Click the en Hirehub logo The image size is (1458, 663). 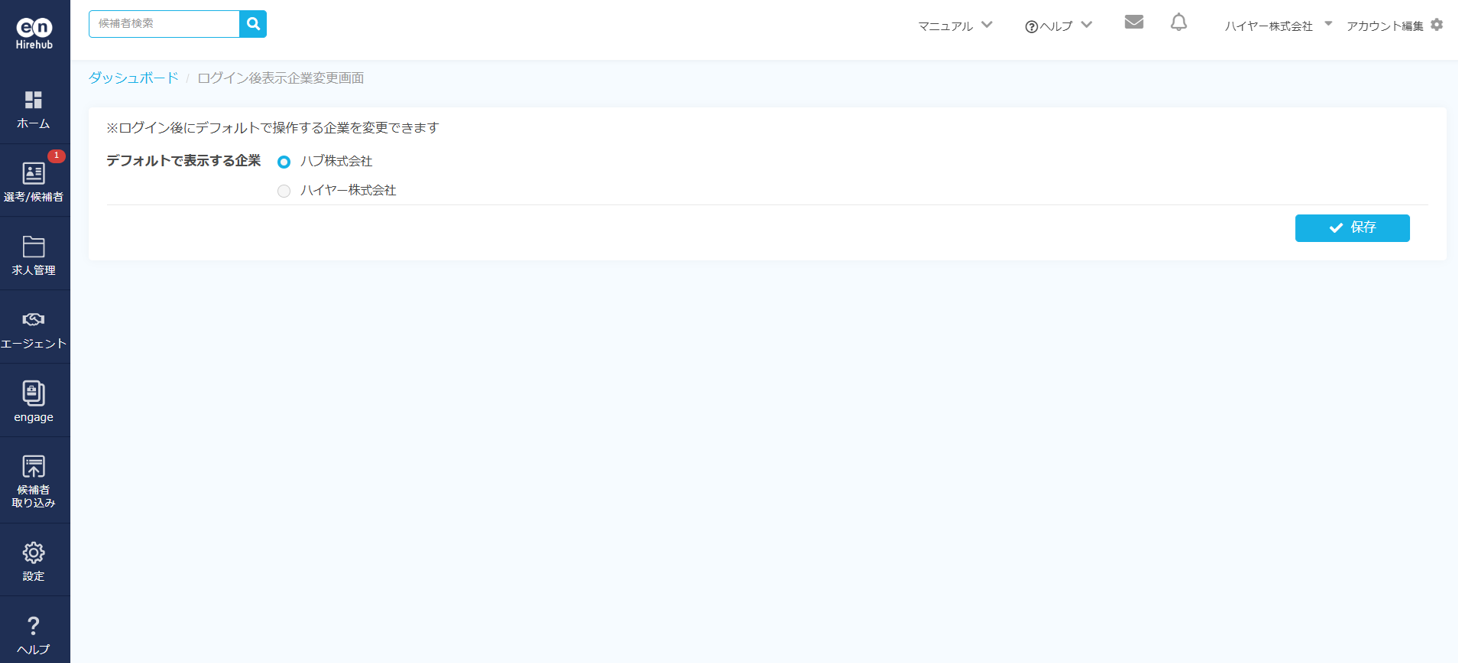(x=34, y=34)
